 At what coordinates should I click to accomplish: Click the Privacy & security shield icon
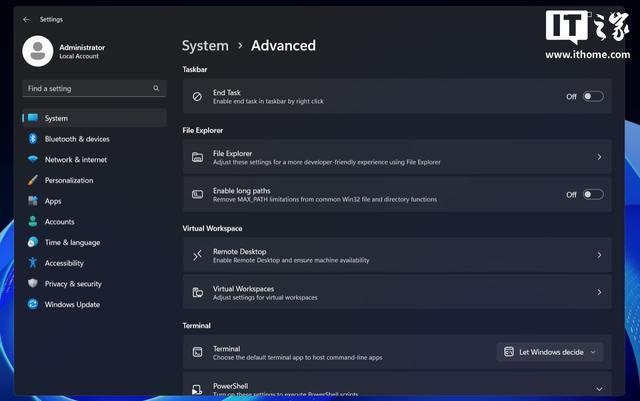pos(33,284)
